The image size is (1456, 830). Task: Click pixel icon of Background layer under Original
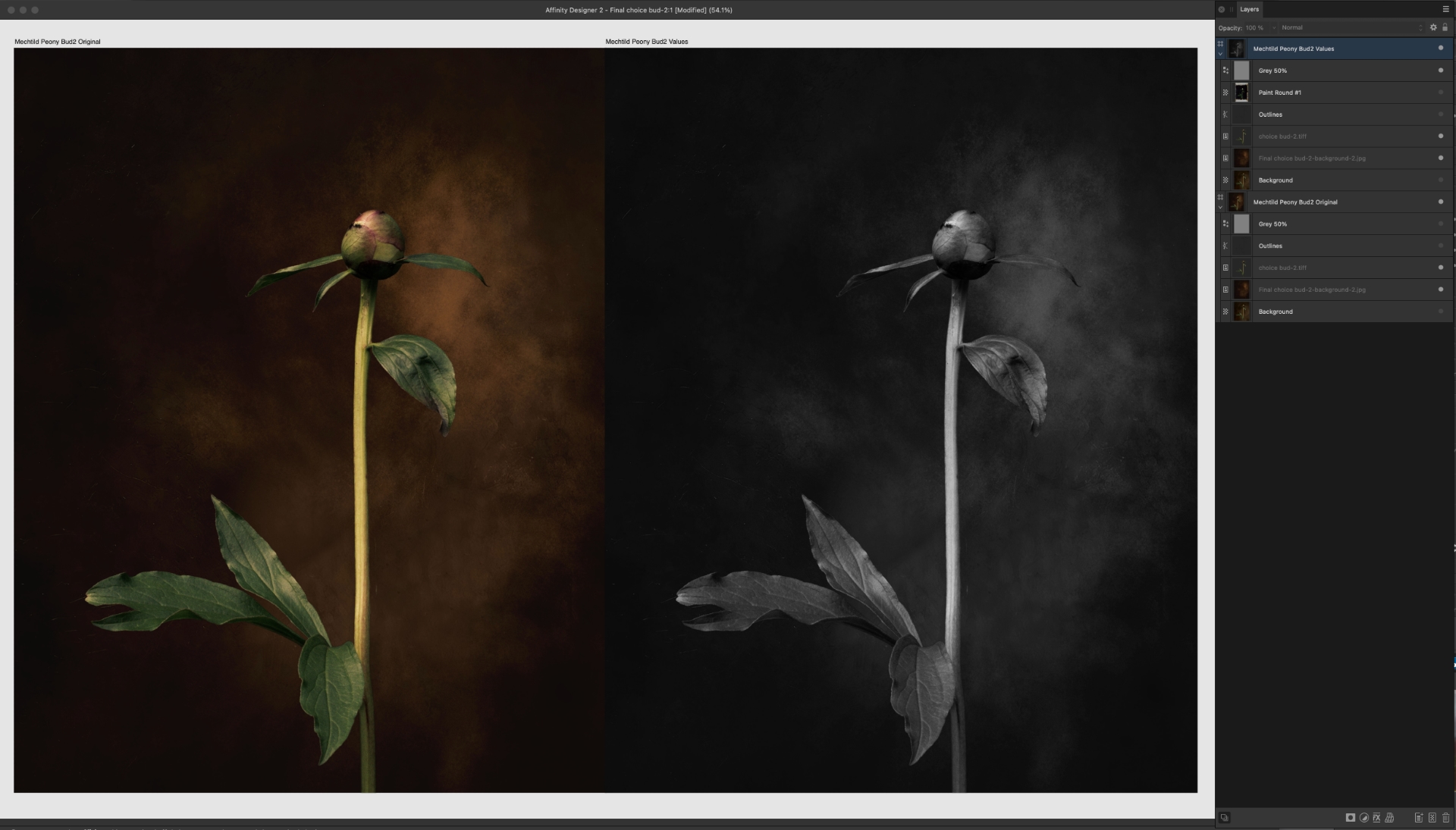[x=1225, y=312]
